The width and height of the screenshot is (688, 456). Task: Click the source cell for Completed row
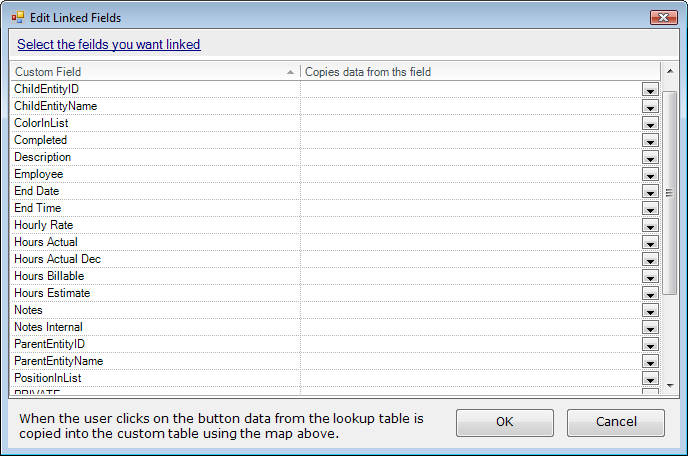click(x=471, y=140)
